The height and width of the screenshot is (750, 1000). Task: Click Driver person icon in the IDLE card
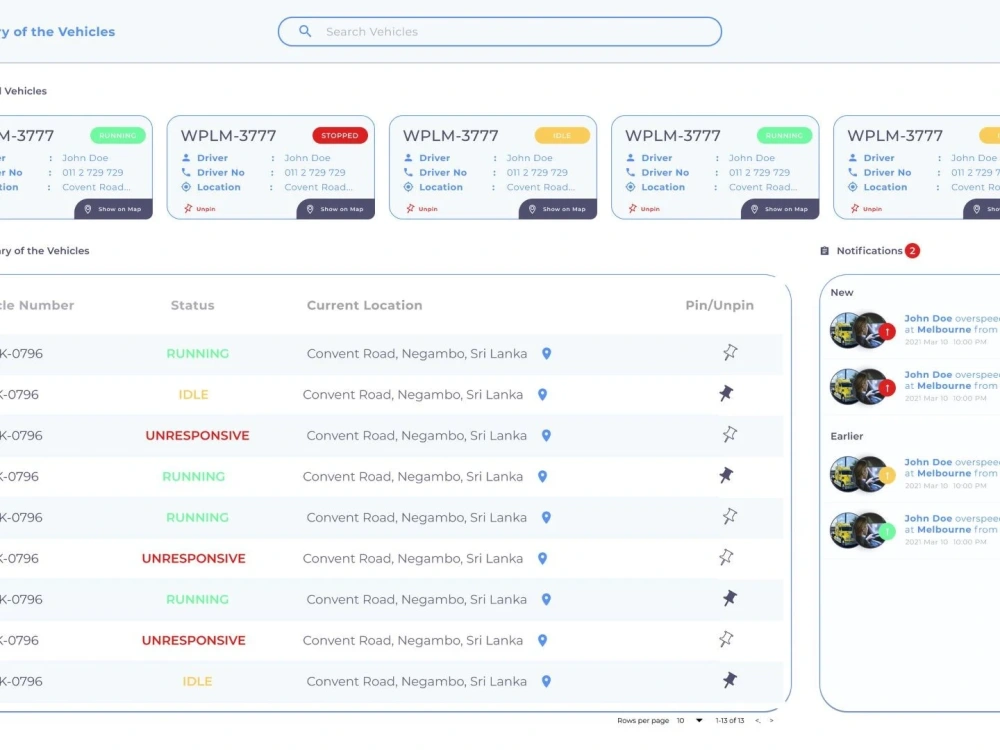[x=408, y=158]
